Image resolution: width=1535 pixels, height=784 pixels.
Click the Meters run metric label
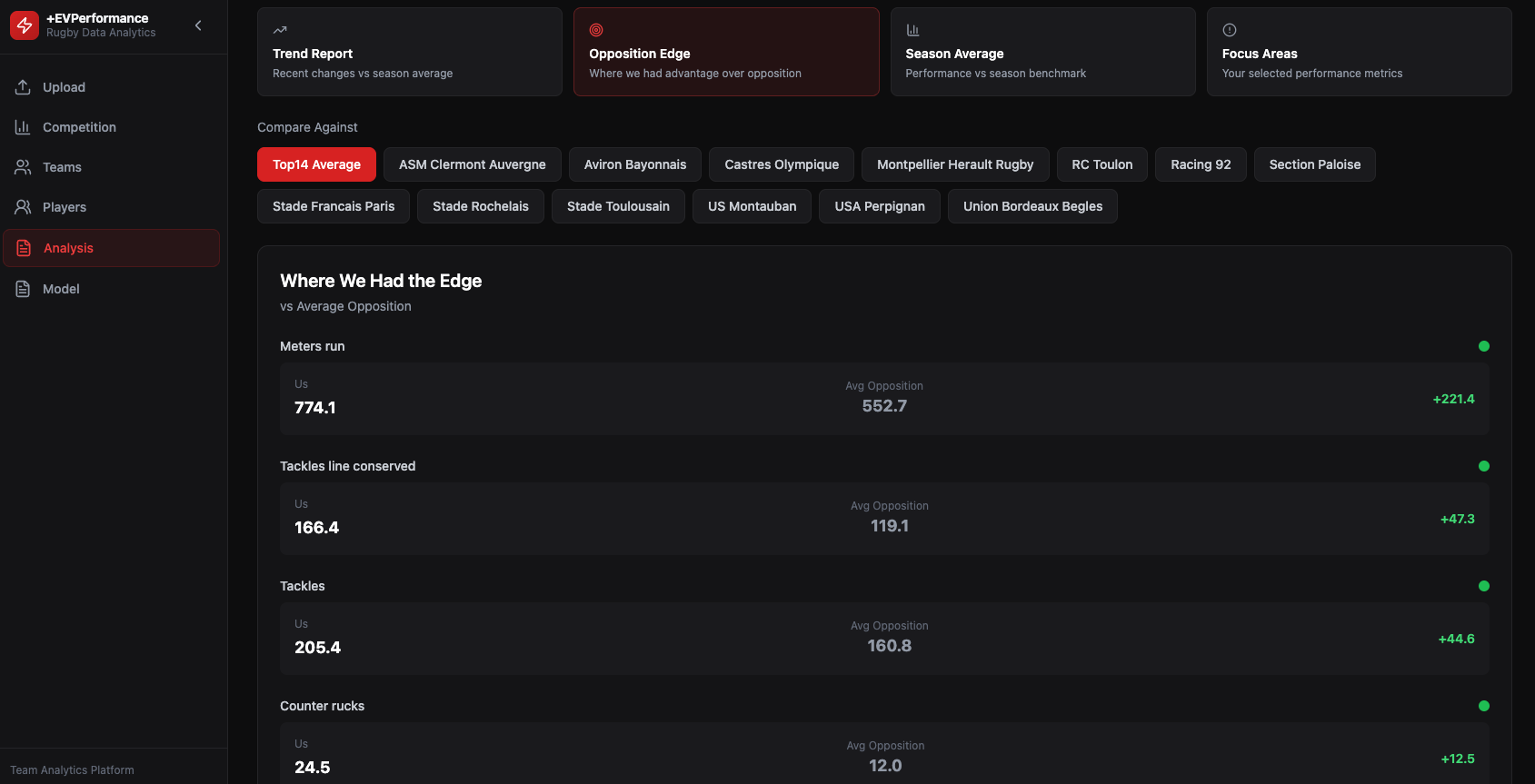313,346
